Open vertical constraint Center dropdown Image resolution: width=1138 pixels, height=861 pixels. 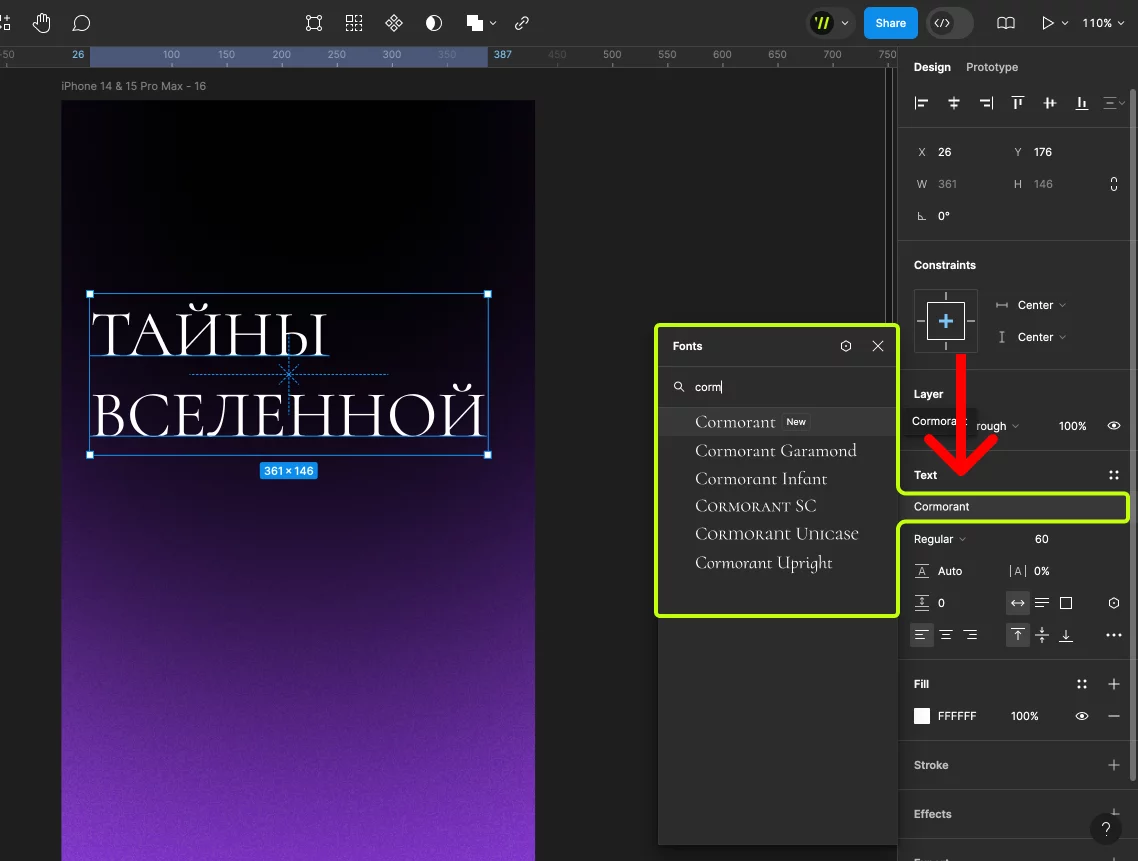(1041, 337)
